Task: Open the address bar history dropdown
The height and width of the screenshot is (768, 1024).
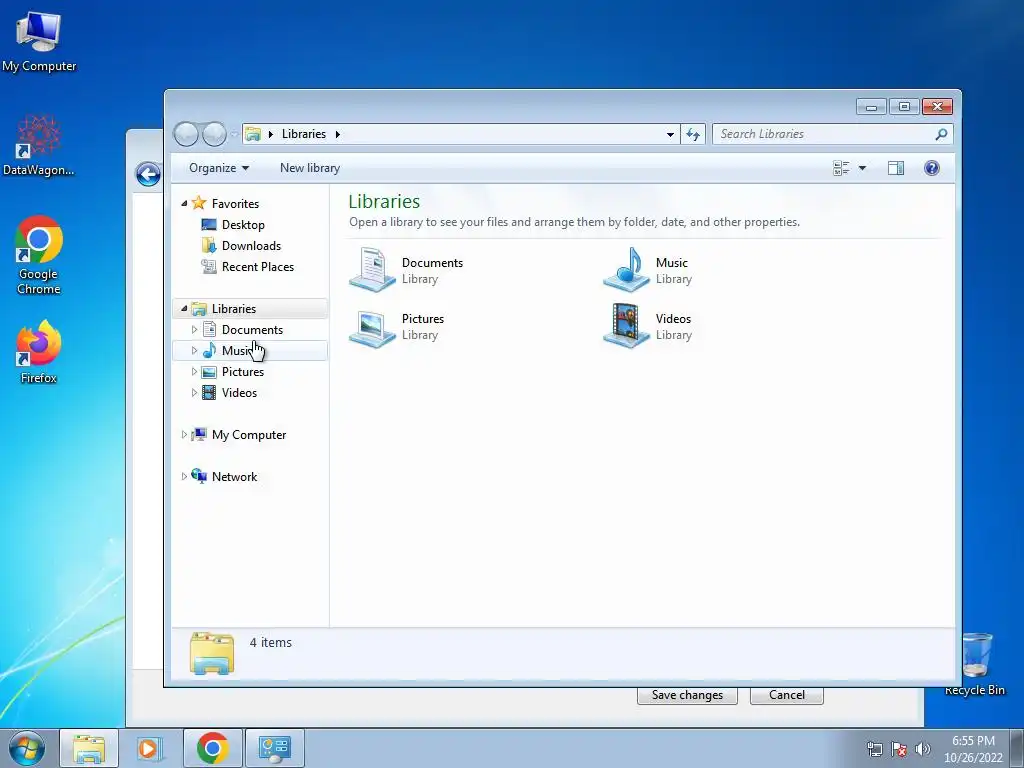Action: (670, 135)
